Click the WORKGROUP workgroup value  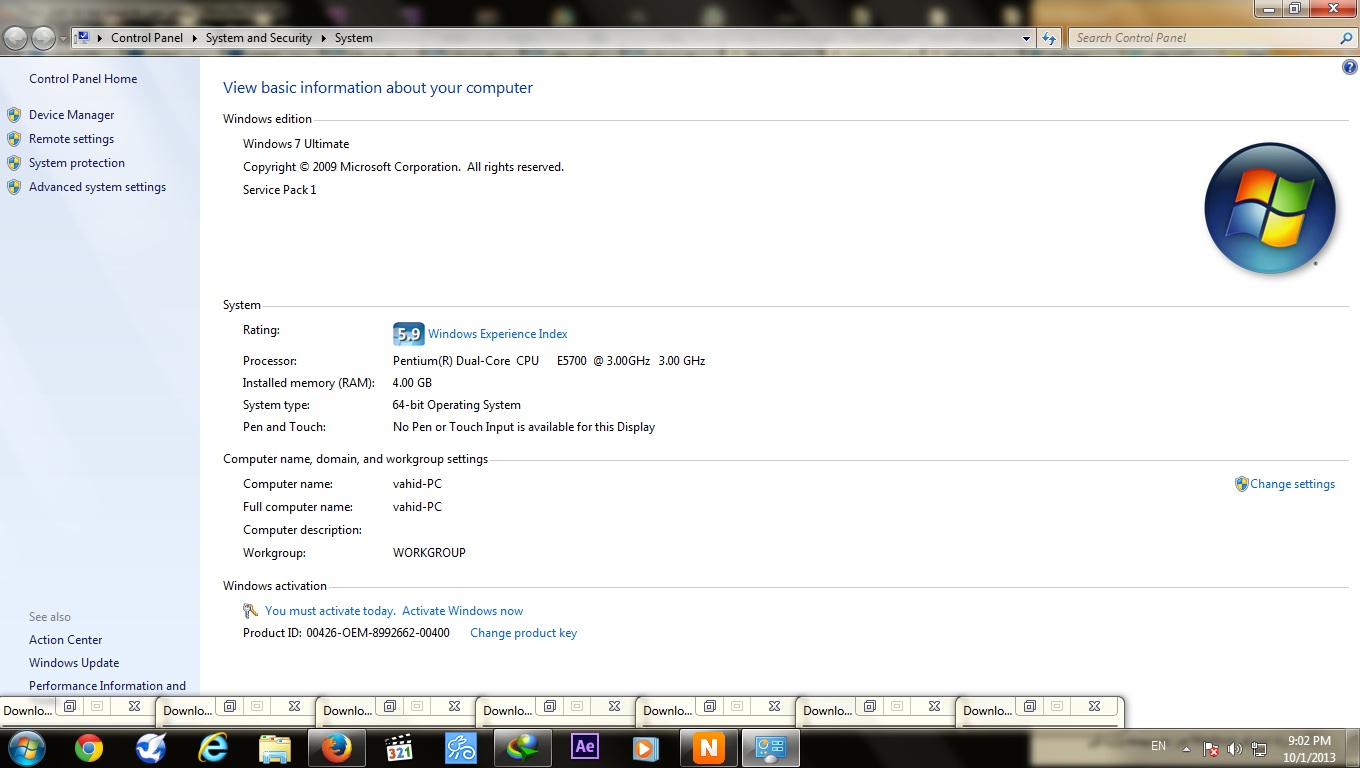coord(429,553)
